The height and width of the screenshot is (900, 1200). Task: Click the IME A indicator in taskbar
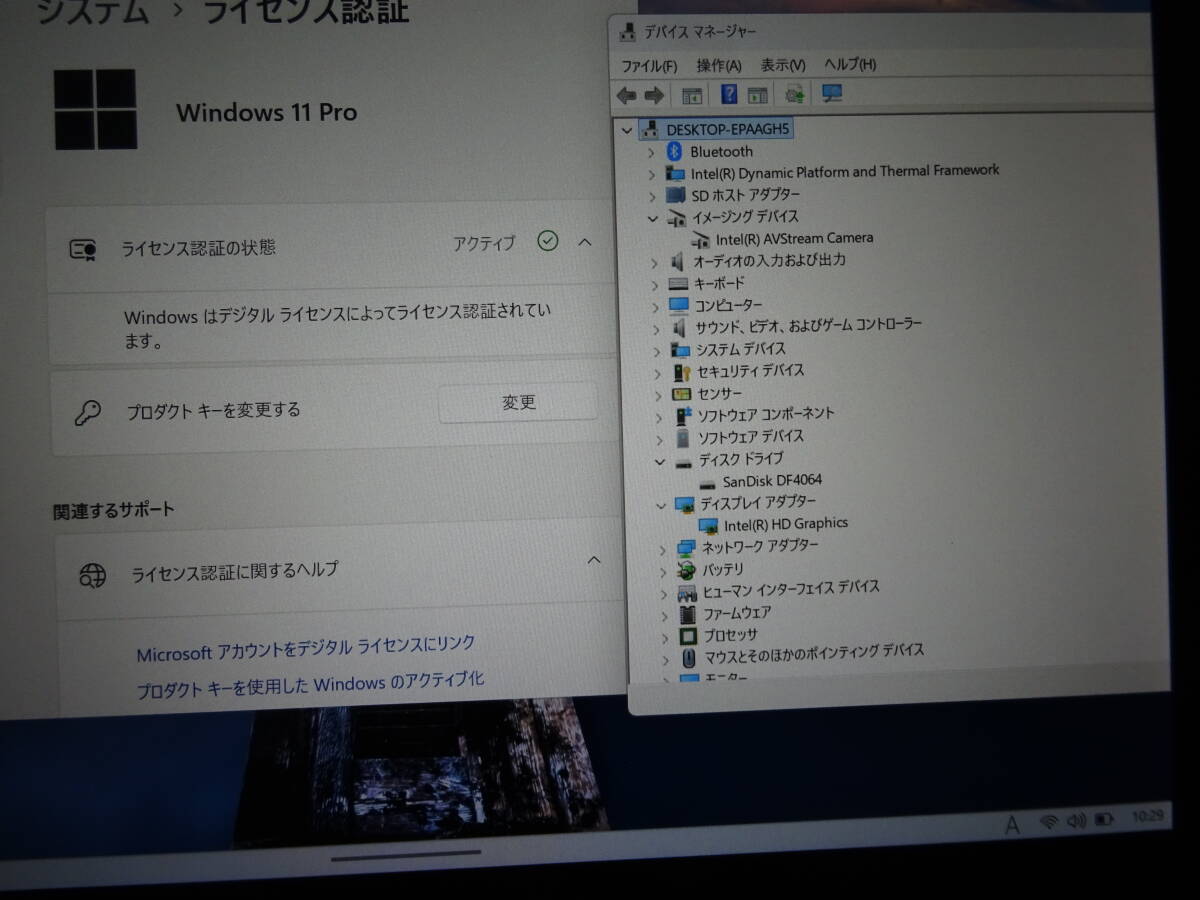pos(1012,824)
